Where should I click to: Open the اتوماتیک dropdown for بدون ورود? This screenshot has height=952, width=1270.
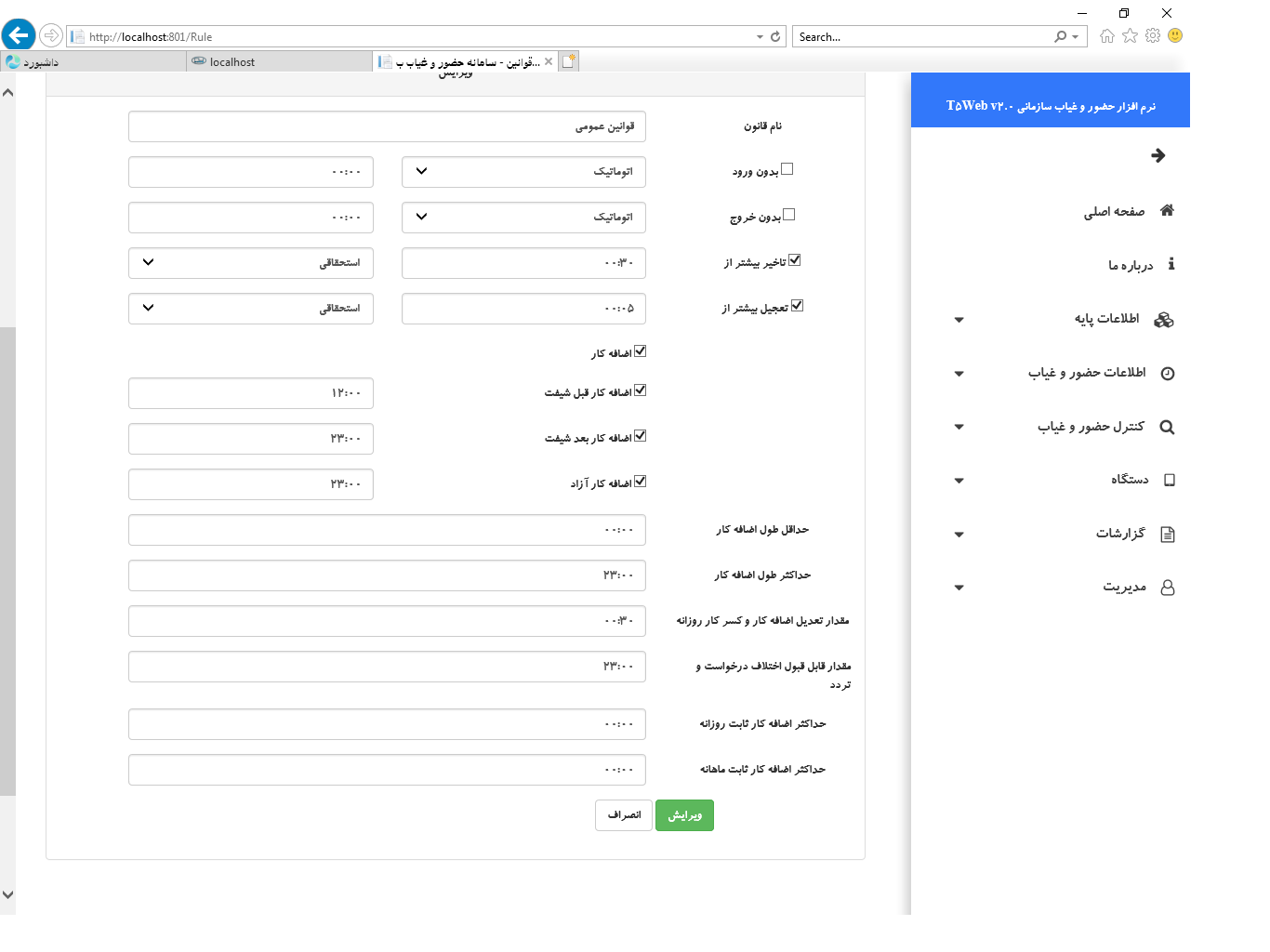(523, 172)
